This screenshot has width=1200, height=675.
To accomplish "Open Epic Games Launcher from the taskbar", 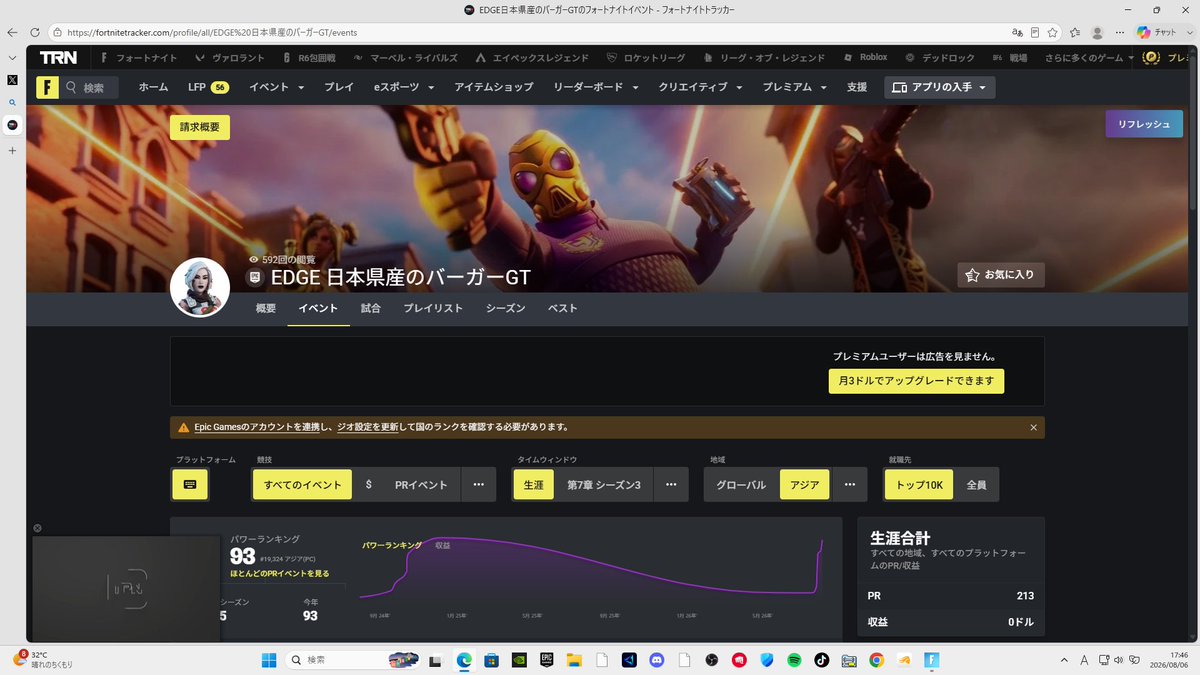I will 546,660.
